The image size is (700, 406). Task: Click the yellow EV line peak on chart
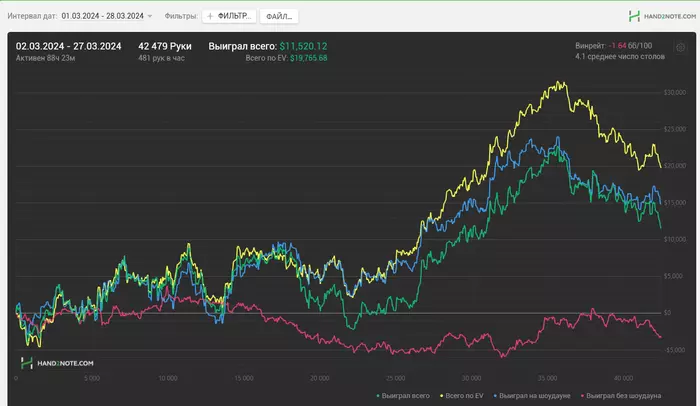(x=562, y=83)
